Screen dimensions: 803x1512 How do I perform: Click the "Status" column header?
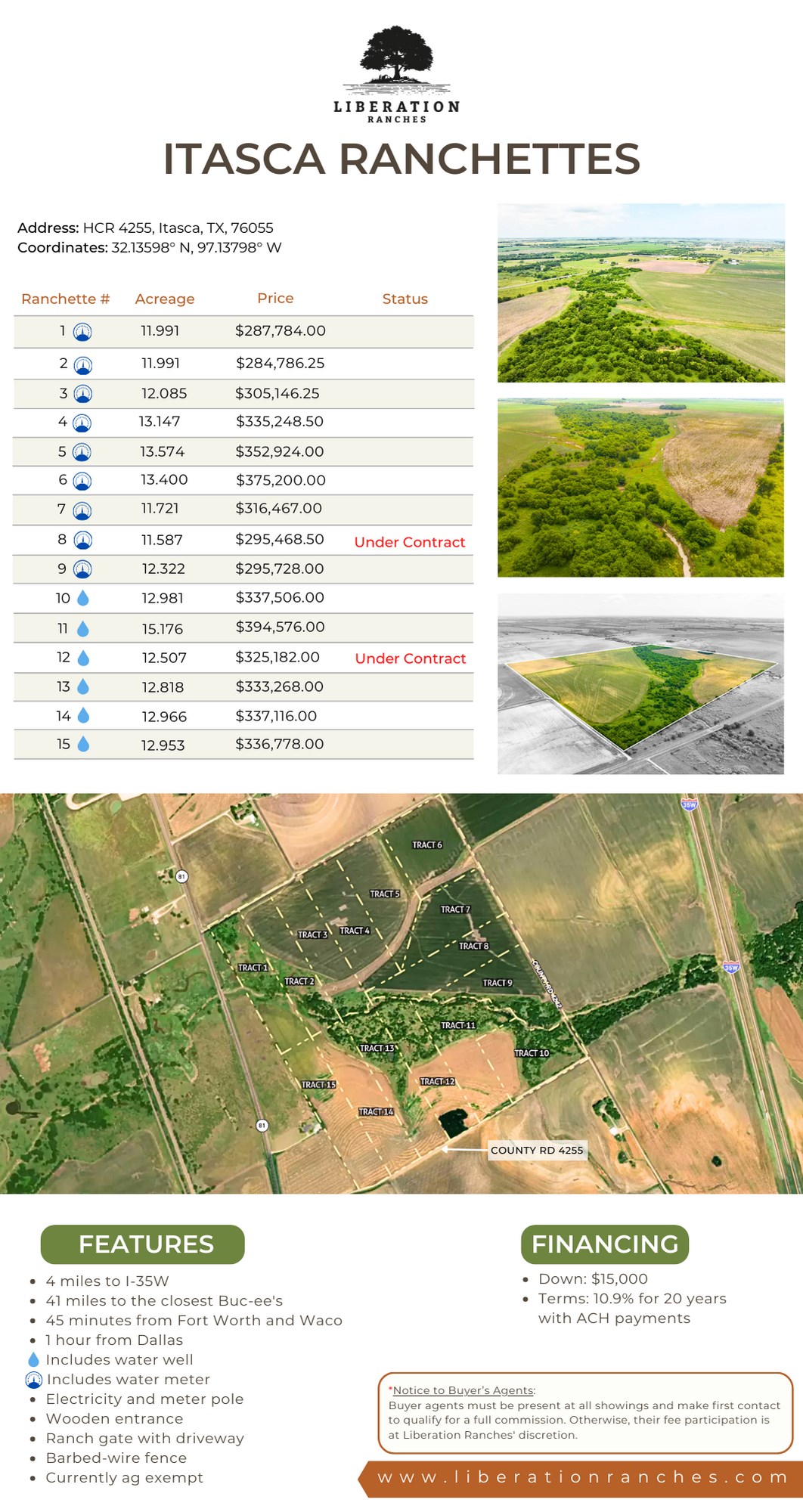tap(405, 299)
